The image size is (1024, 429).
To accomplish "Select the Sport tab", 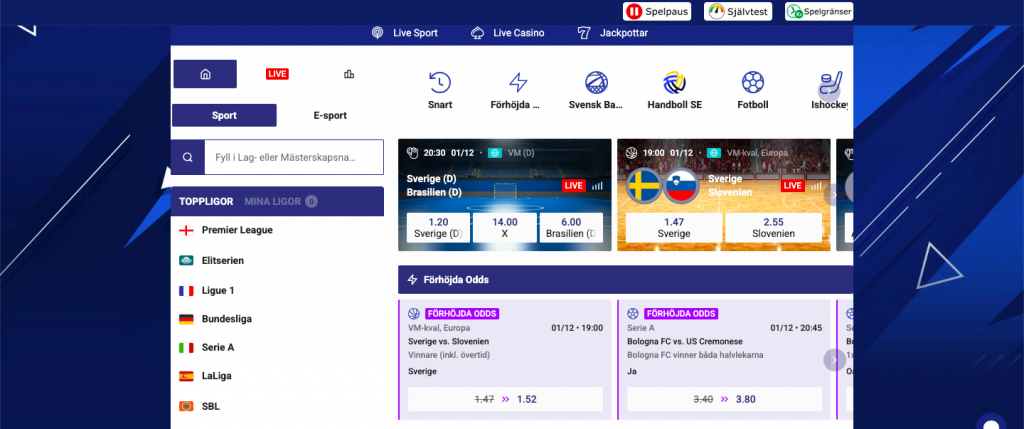I will pos(224,115).
